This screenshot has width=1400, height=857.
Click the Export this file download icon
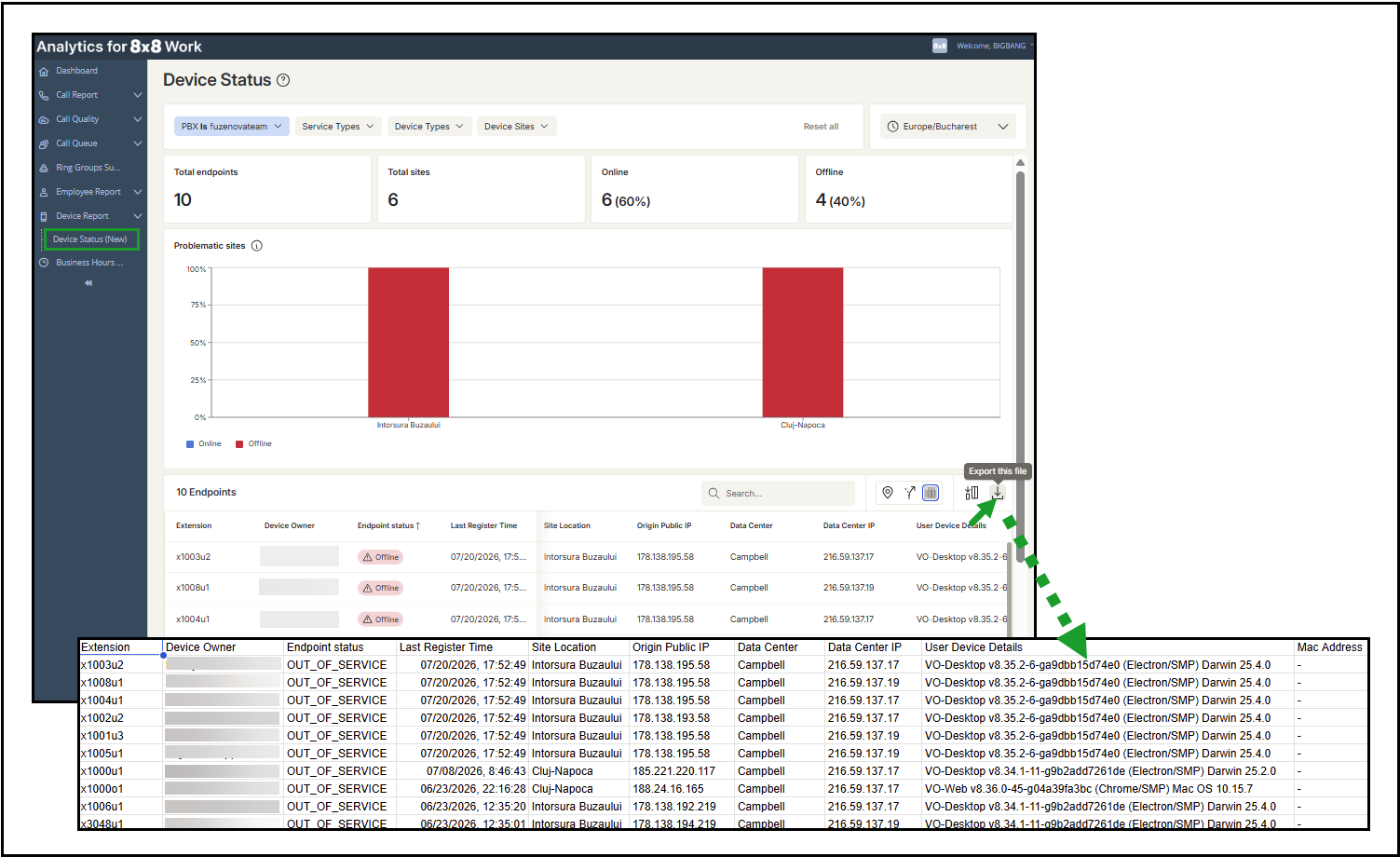click(x=998, y=493)
